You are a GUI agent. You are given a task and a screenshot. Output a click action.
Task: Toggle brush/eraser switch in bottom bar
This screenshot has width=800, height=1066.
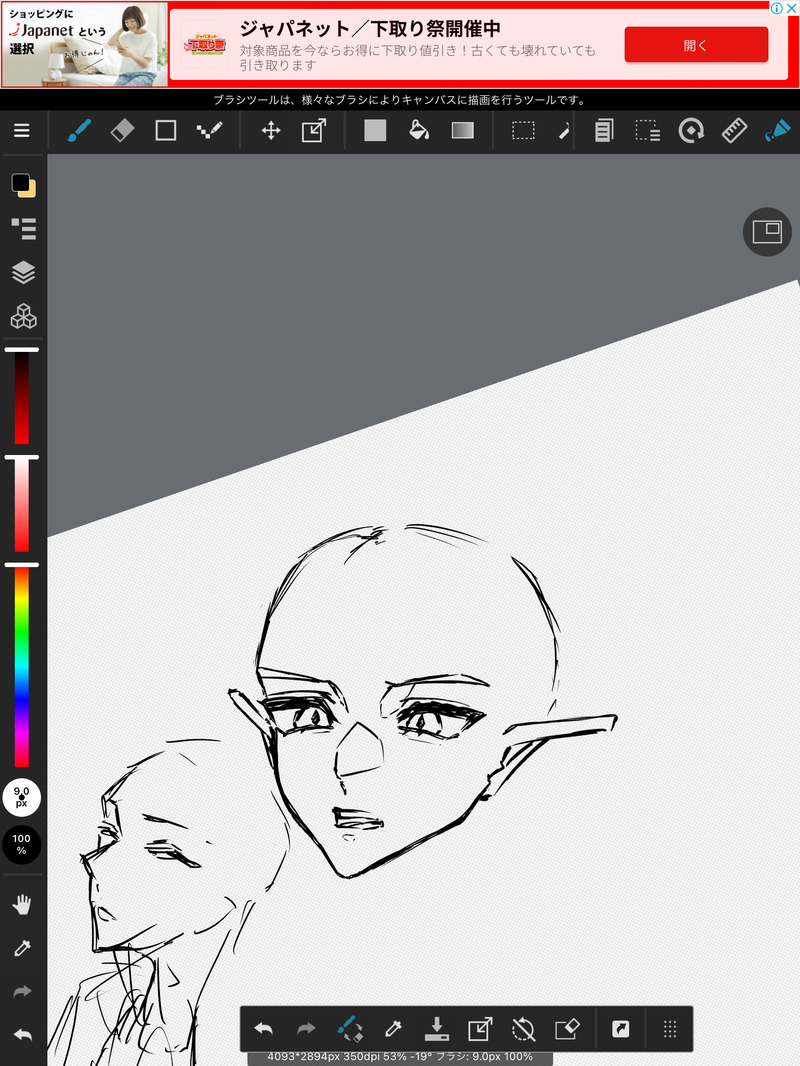coord(350,1029)
